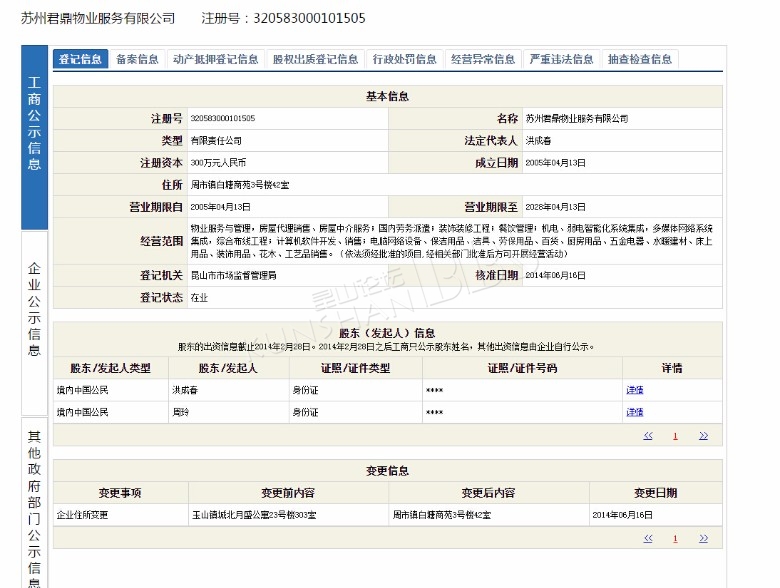Click the 股东/发起人 column header
Image resolution: width=780 pixels, height=588 pixels.
tap(228, 368)
